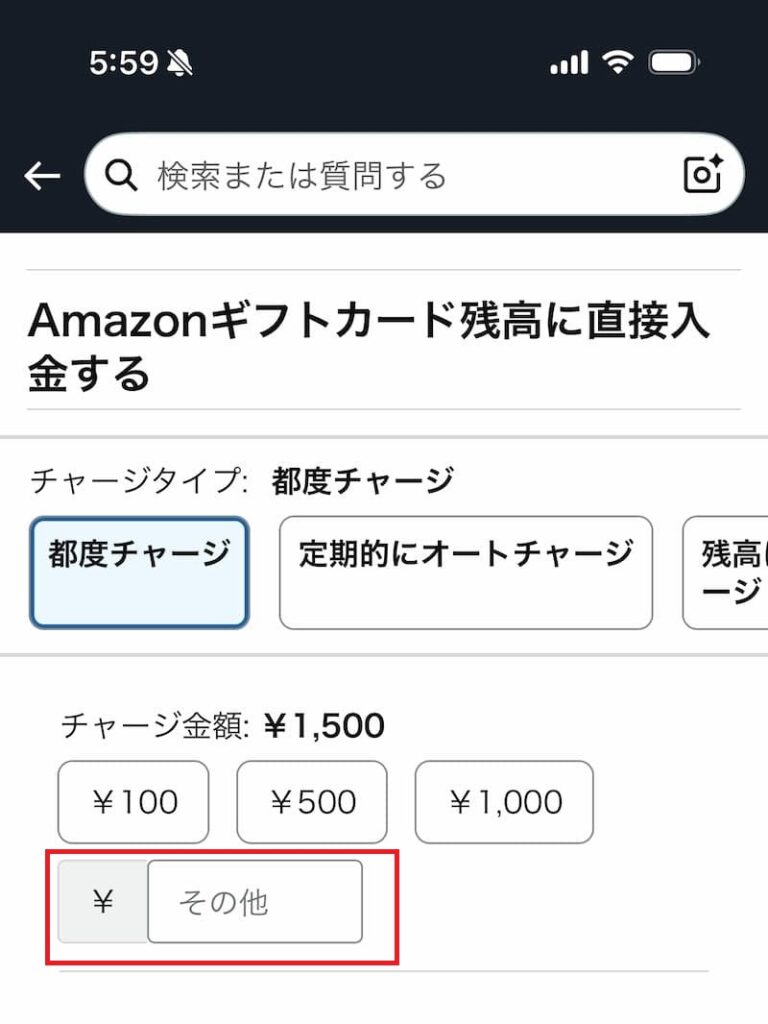Tap the back arrow in the header
This screenshot has width=768, height=1024.
point(42,177)
